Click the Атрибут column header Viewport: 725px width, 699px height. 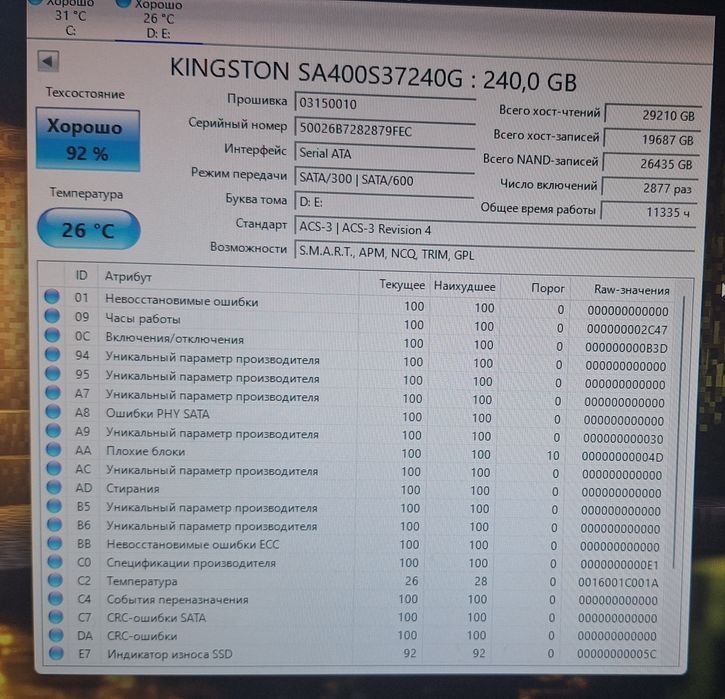228,279
